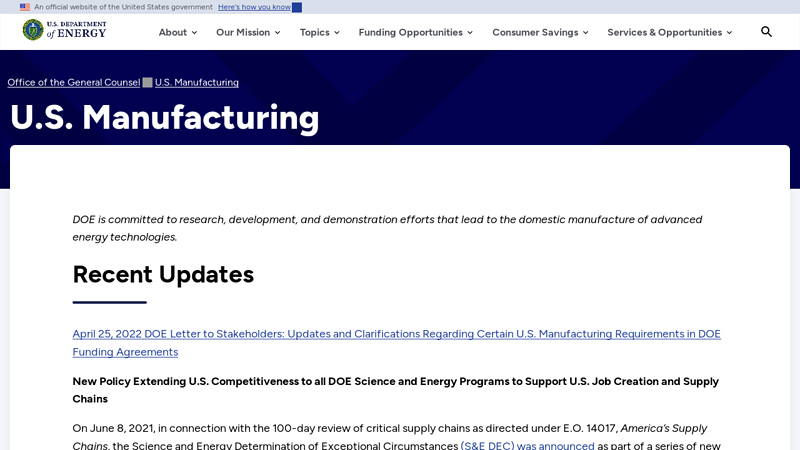Expand the chevron beside About
This screenshot has width=800, height=450.
(x=194, y=33)
